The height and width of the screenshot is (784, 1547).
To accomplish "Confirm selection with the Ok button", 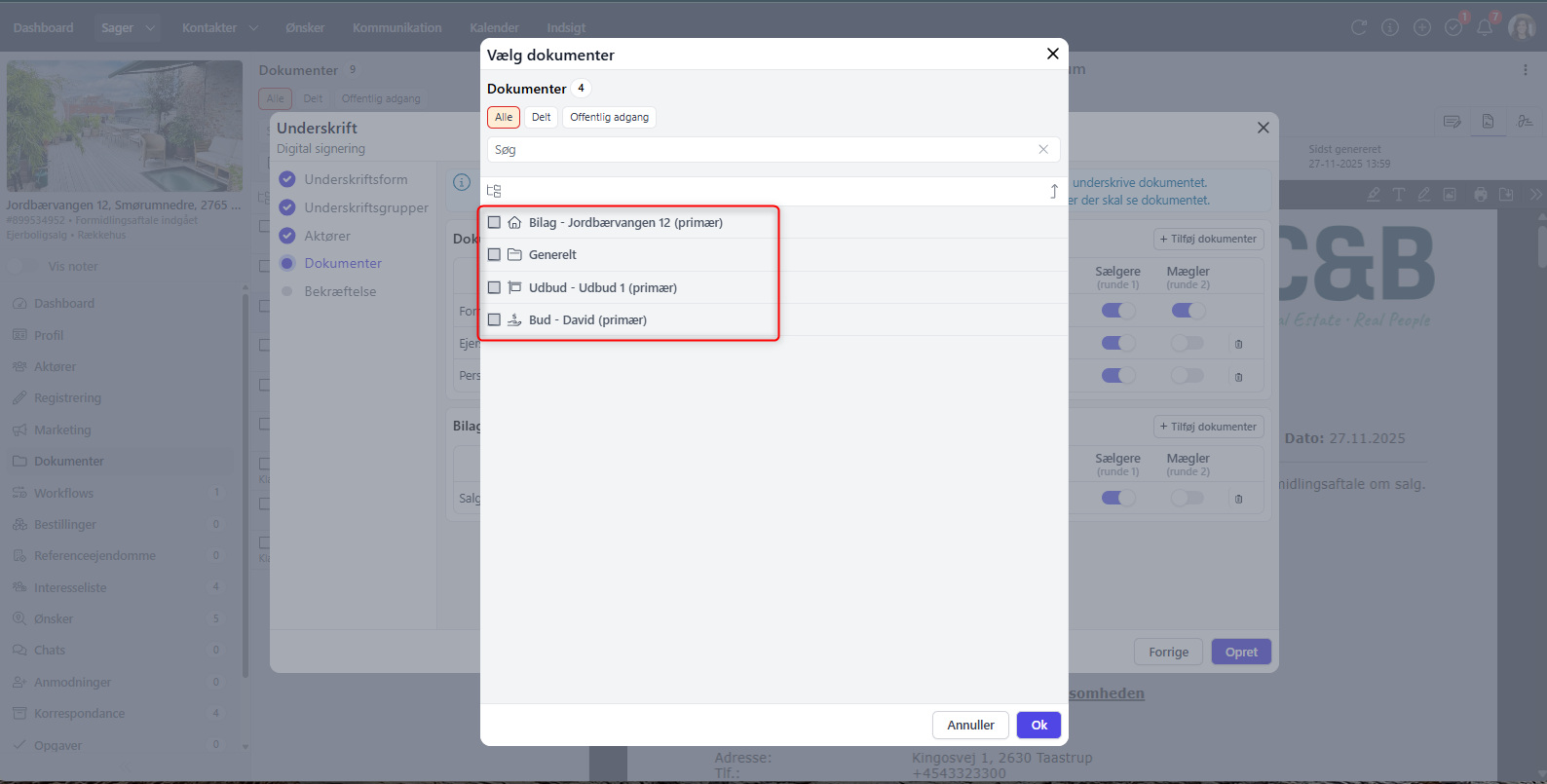I will 1038,725.
